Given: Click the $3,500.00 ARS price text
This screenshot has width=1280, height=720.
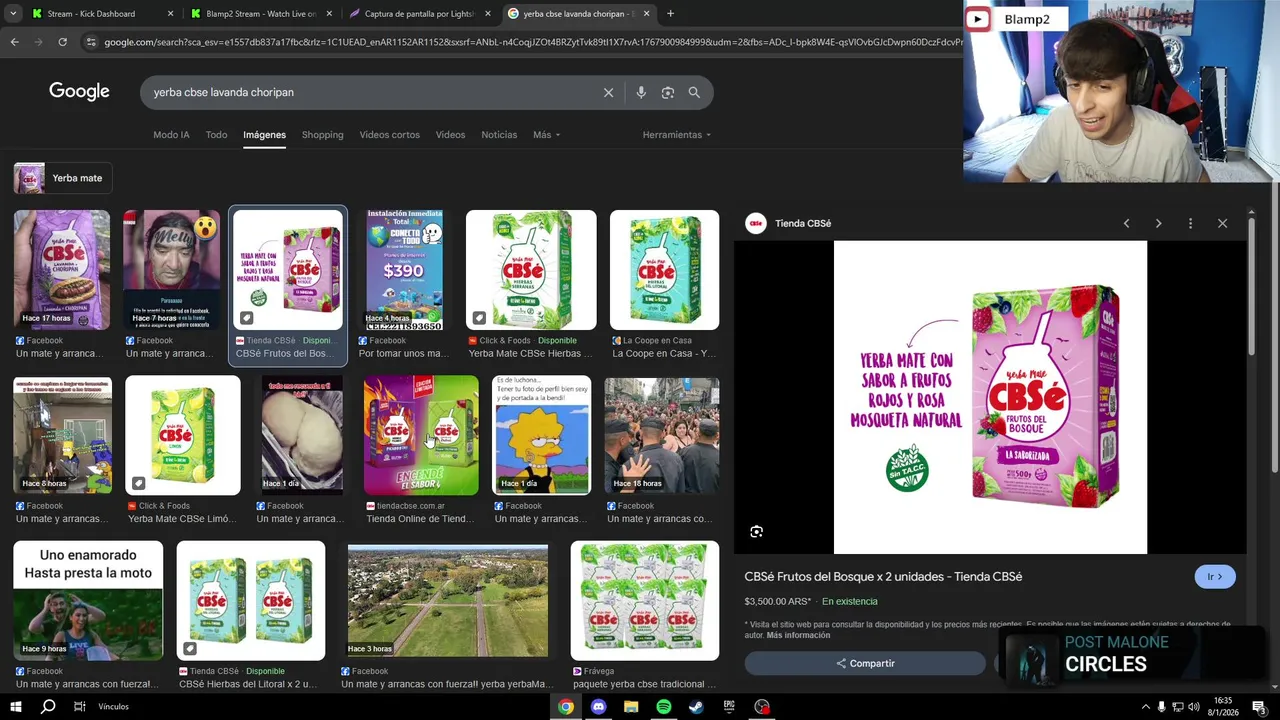Looking at the screenshot, I should 777,602.
